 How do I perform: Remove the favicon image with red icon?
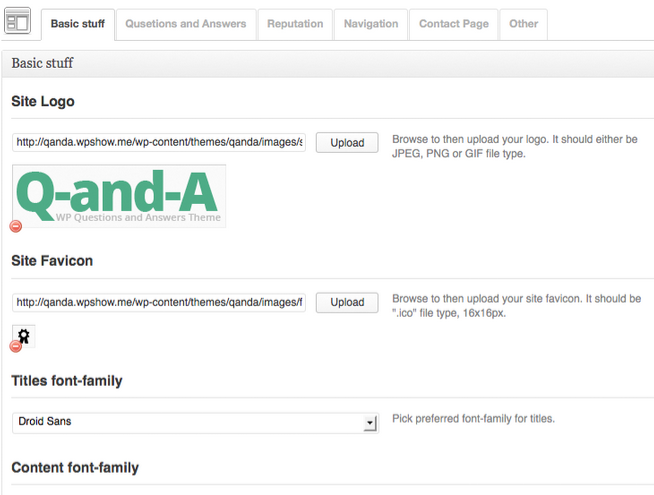coord(16,346)
